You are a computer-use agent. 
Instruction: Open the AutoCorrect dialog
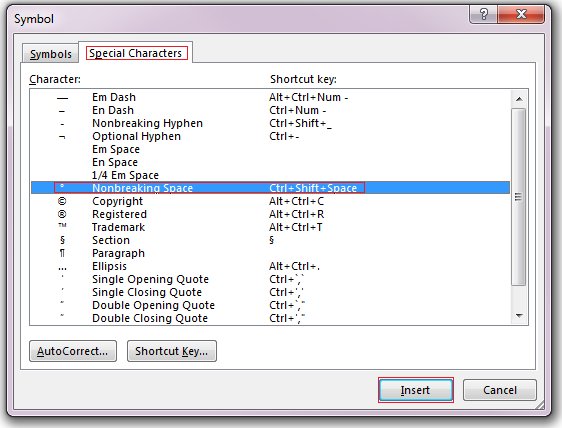[73, 351]
